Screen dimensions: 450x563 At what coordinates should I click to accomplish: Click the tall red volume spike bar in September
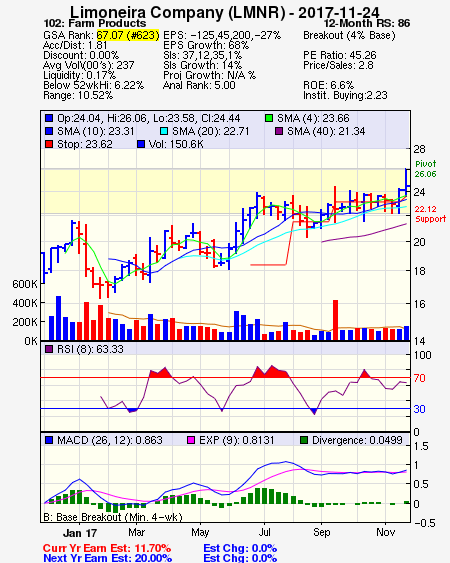click(335, 320)
